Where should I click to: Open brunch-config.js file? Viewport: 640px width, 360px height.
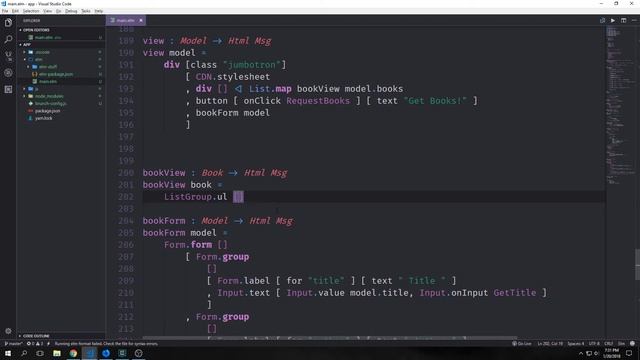(61, 104)
